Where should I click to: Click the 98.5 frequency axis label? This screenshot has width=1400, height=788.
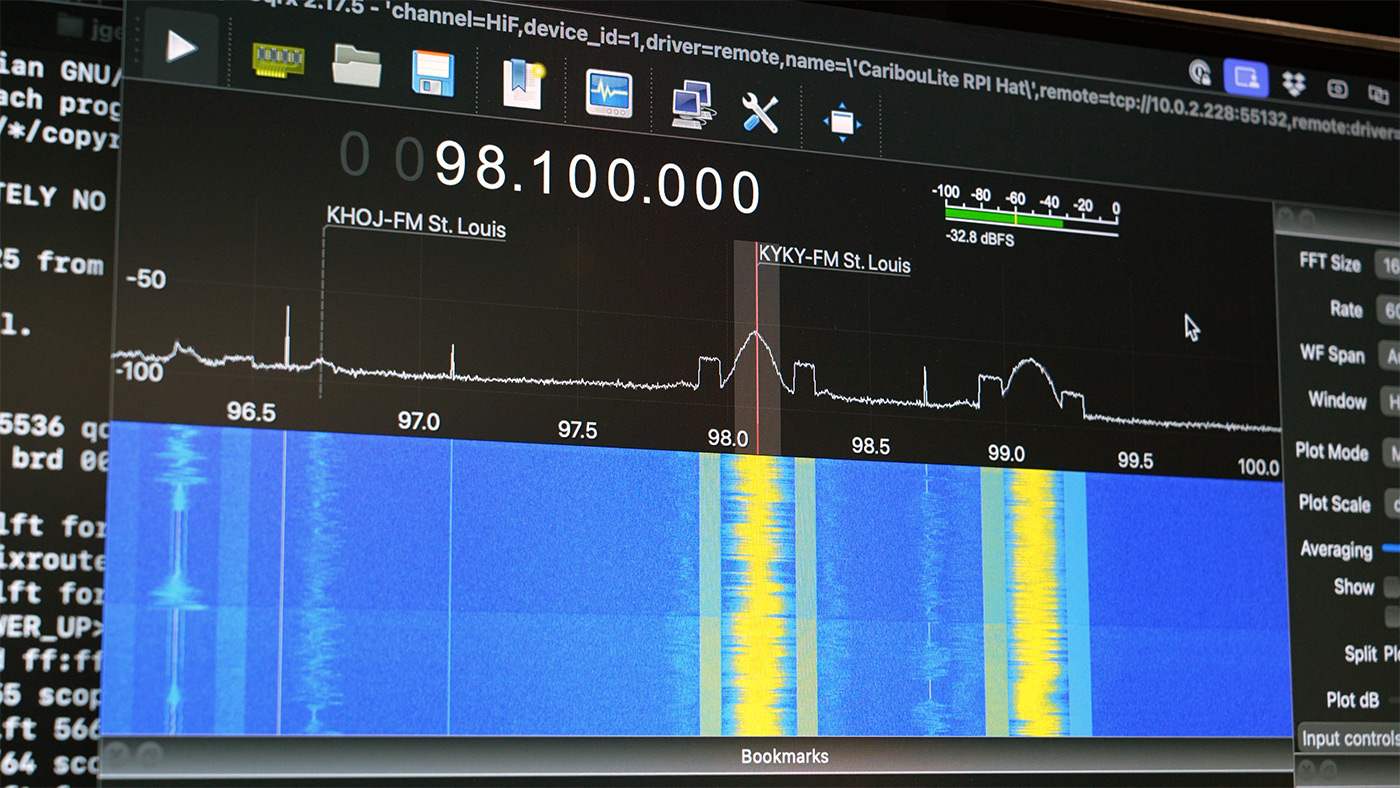[x=870, y=446]
